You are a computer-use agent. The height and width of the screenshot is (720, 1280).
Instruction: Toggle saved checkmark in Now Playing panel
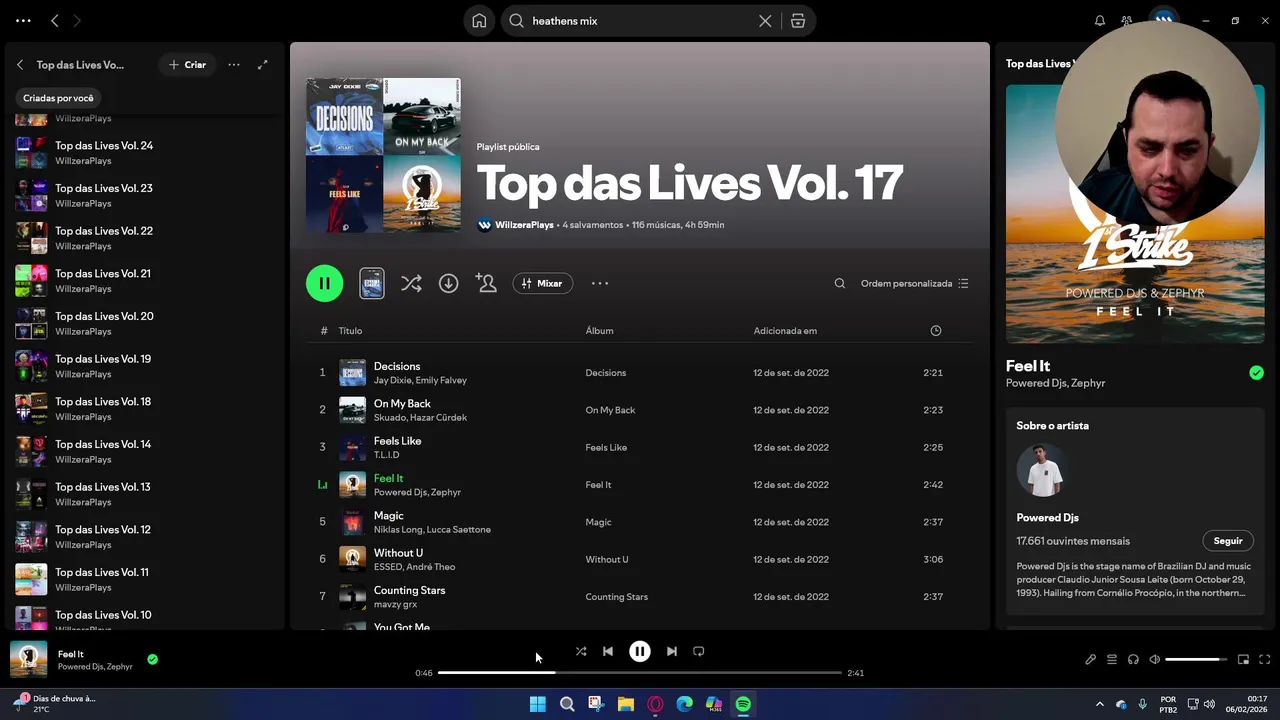(1256, 373)
